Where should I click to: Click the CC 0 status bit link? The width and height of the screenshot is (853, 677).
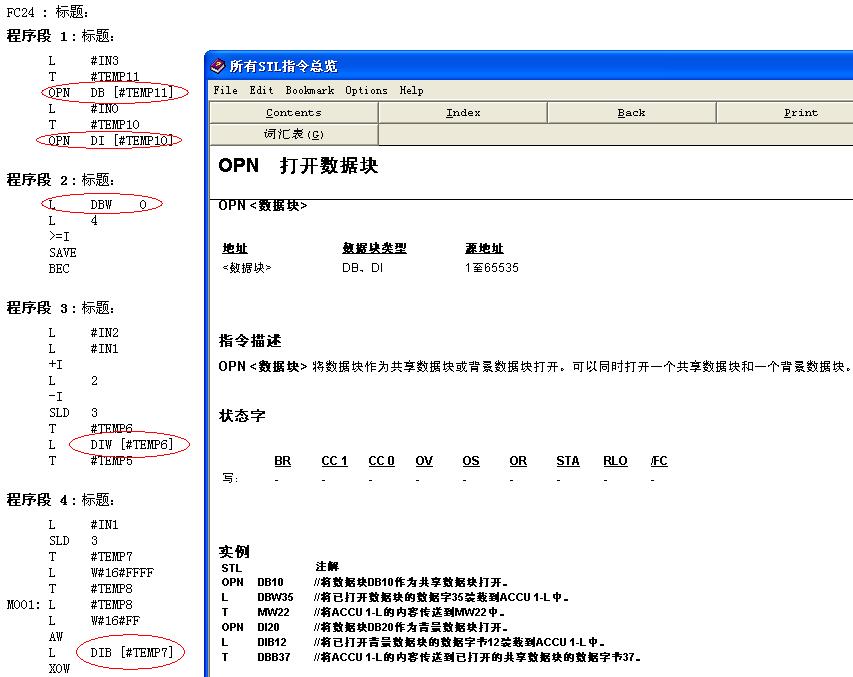point(381,461)
